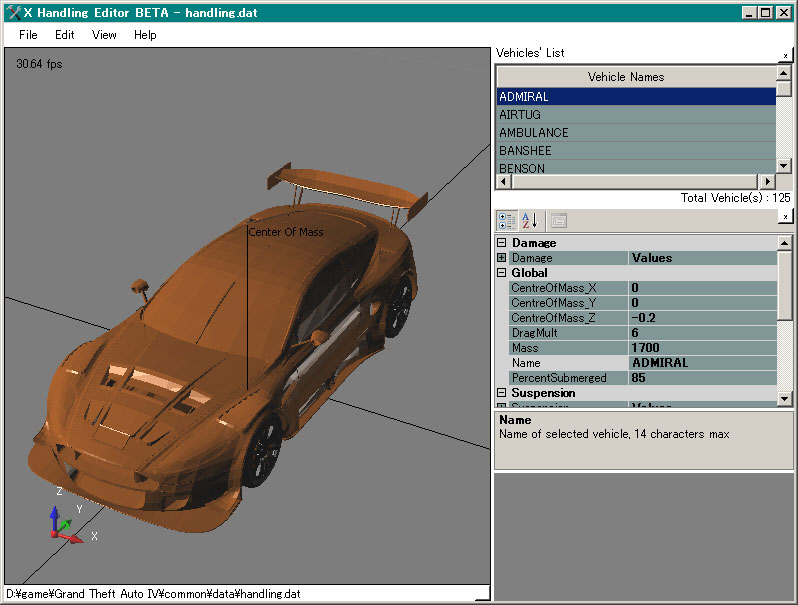This screenshot has height=605, width=798.
Task: Click the CentreOfMass_Z value -0.2
Action: coord(703,318)
